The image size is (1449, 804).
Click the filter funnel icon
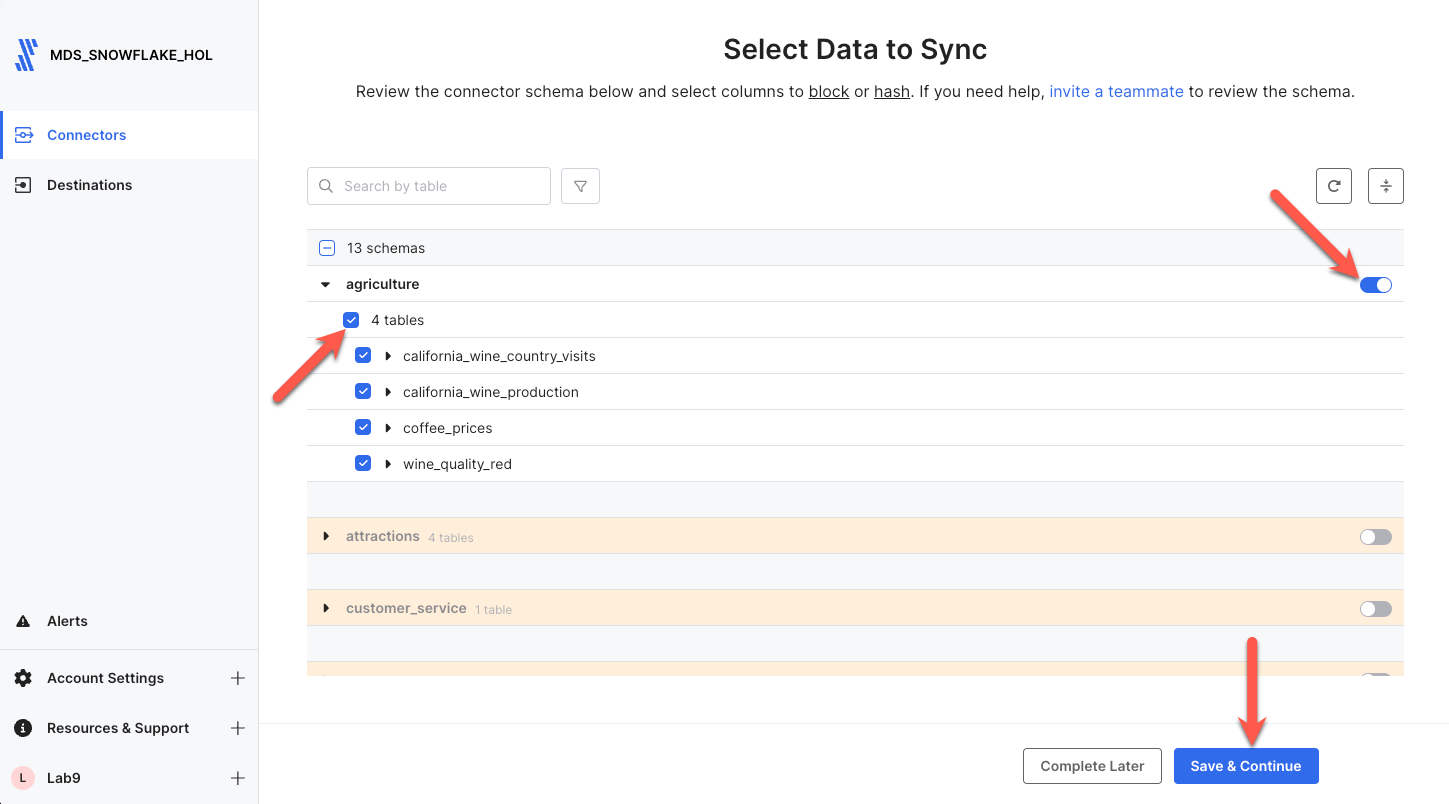580,186
